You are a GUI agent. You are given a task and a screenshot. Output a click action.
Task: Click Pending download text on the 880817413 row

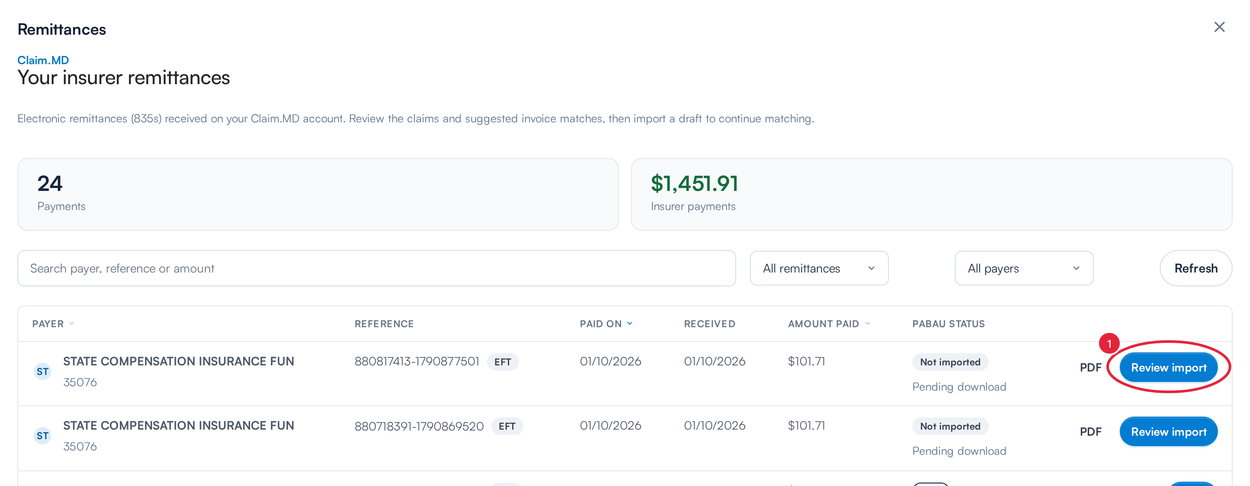tap(959, 386)
